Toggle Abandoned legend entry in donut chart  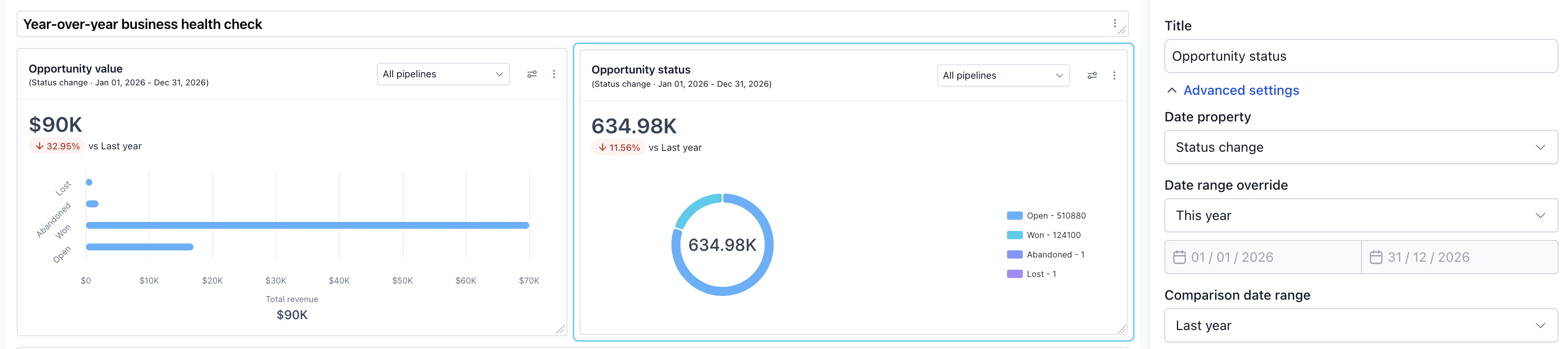point(1046,255)
